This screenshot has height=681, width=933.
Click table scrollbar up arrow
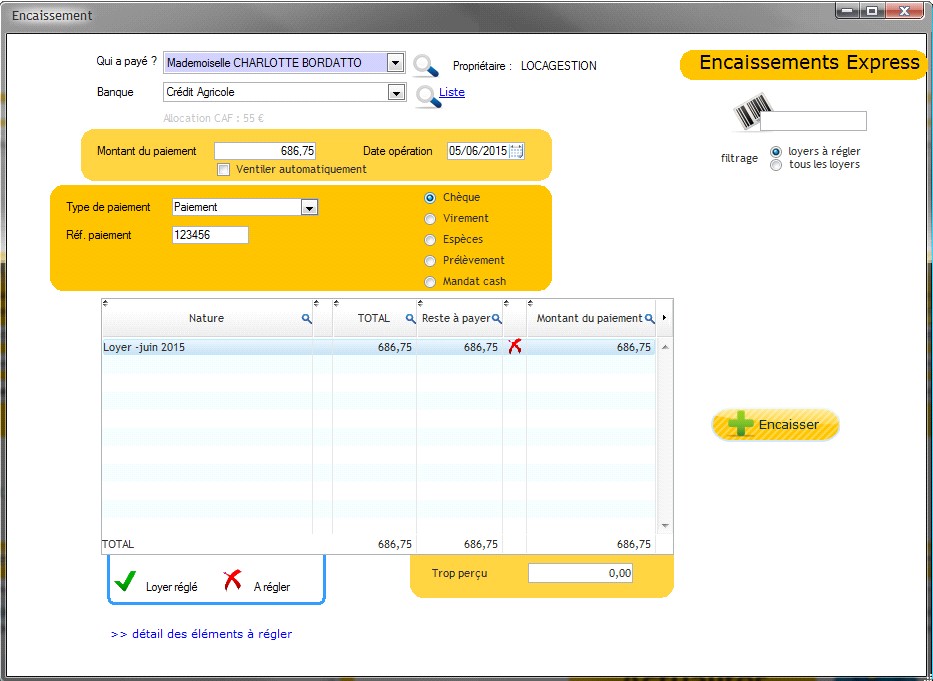(665, 347)
